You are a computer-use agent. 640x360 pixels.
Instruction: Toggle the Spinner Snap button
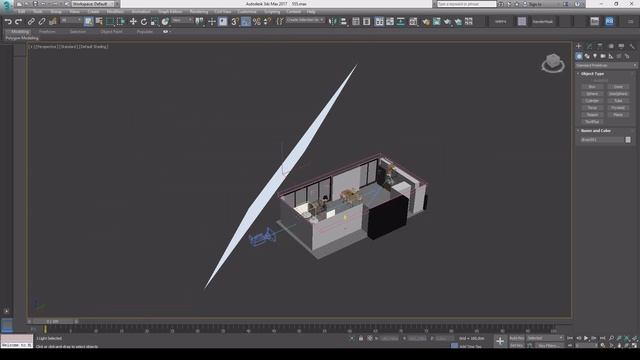tap(267, 22)
